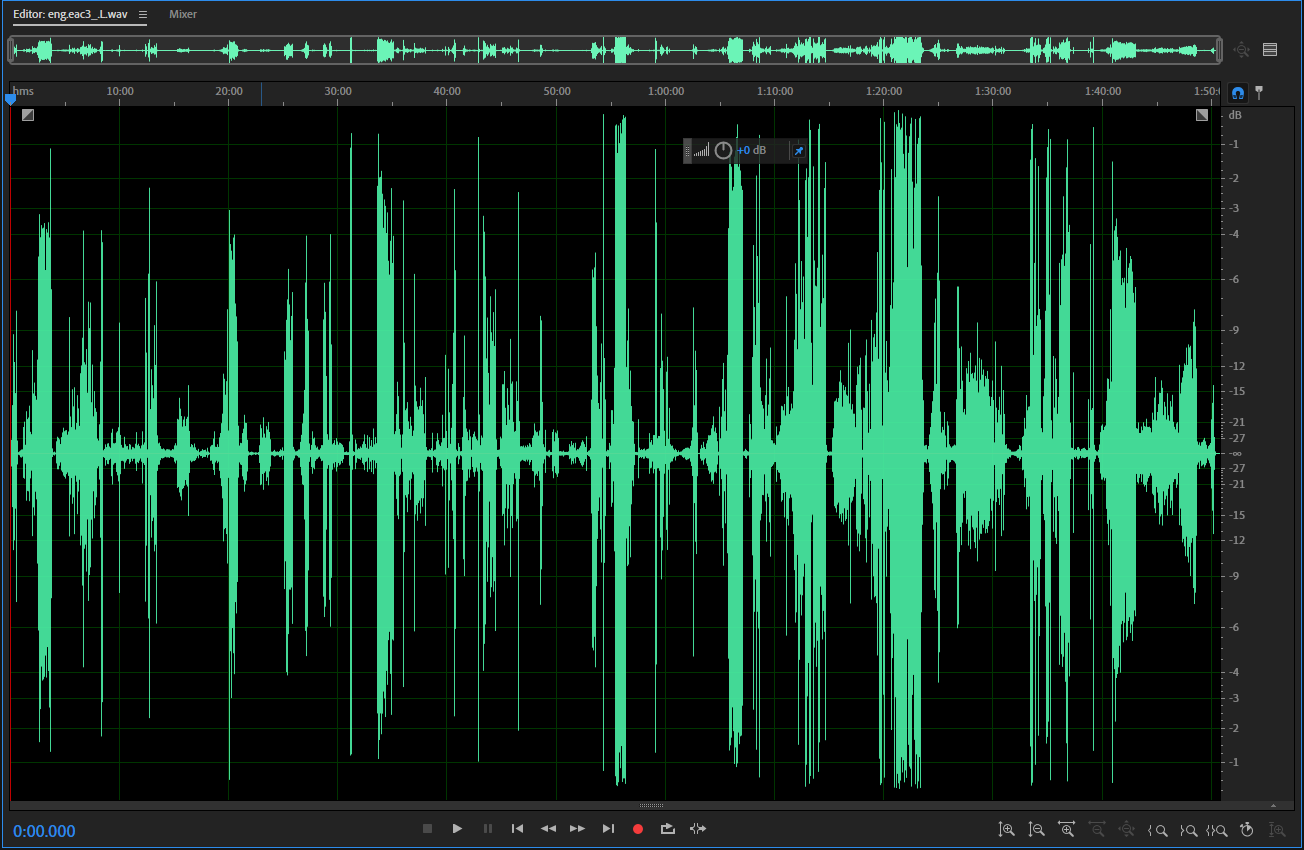Select the Editor eng.eac3_L.wav tab
The height and width of the screenshot is (850, 1304).
click(x=70, y=15)
